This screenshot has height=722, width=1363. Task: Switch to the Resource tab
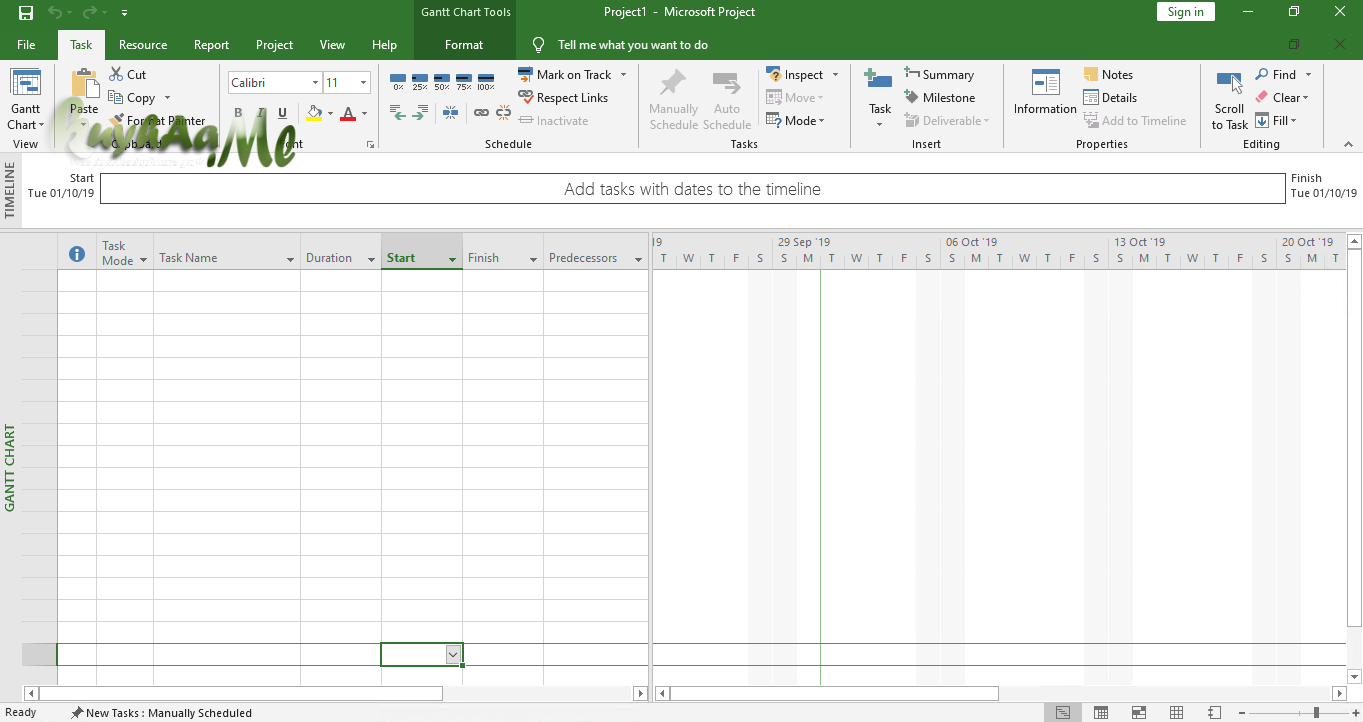click(x=143, y=45)
